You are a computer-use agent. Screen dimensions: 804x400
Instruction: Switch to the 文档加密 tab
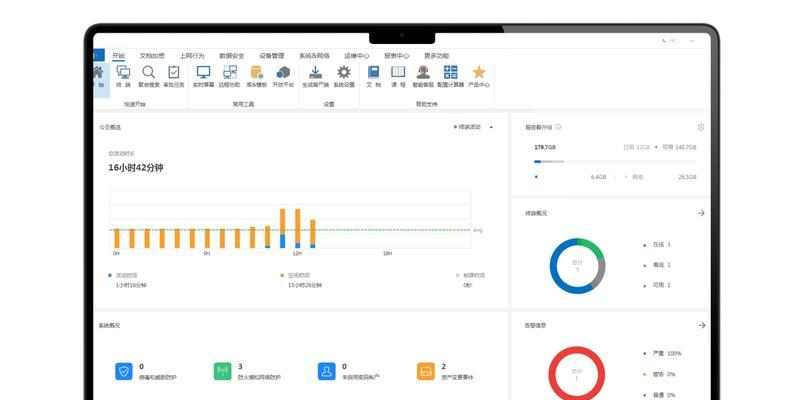point(152,55)
